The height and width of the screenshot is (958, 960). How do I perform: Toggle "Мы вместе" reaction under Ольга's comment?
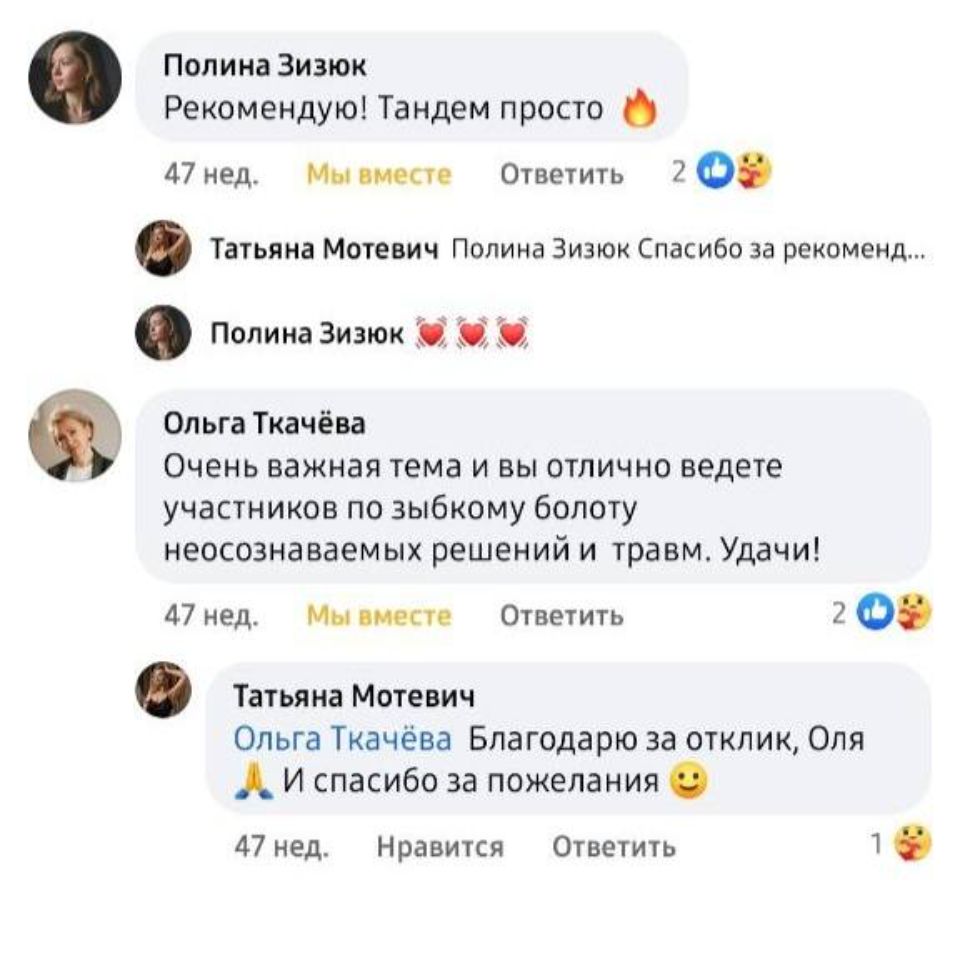(x=379, y=615)
